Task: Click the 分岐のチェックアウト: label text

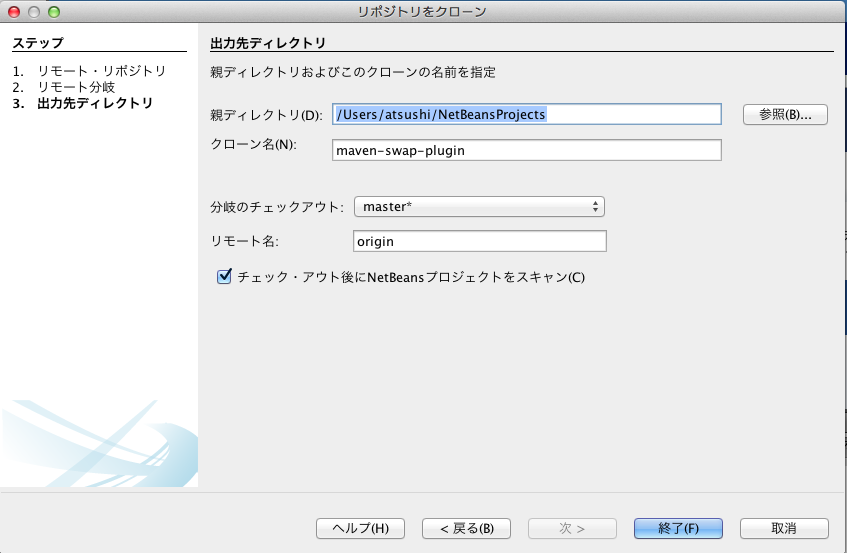Action: 277,207
